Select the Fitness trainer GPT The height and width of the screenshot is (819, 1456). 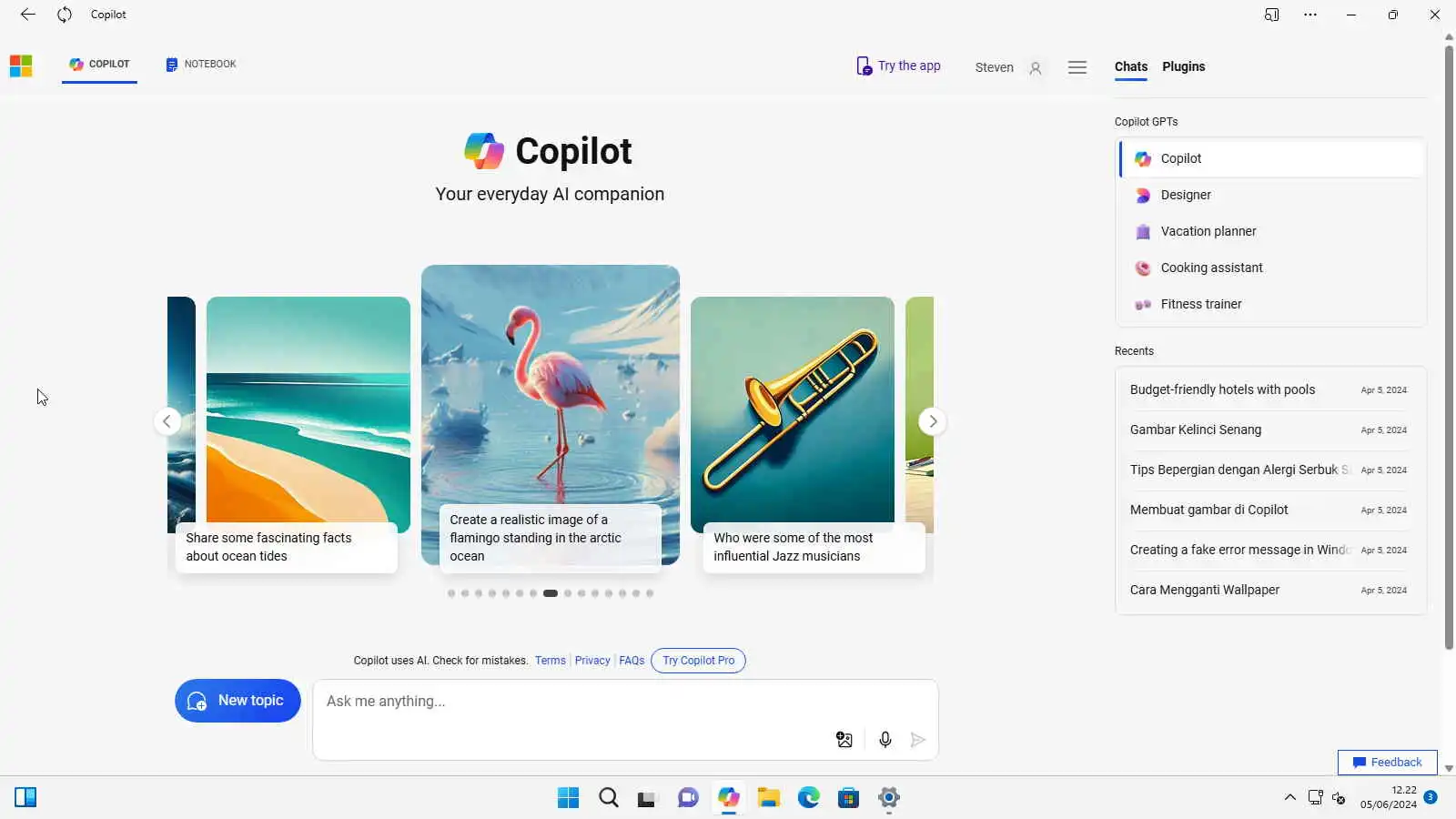point(1271,304)
